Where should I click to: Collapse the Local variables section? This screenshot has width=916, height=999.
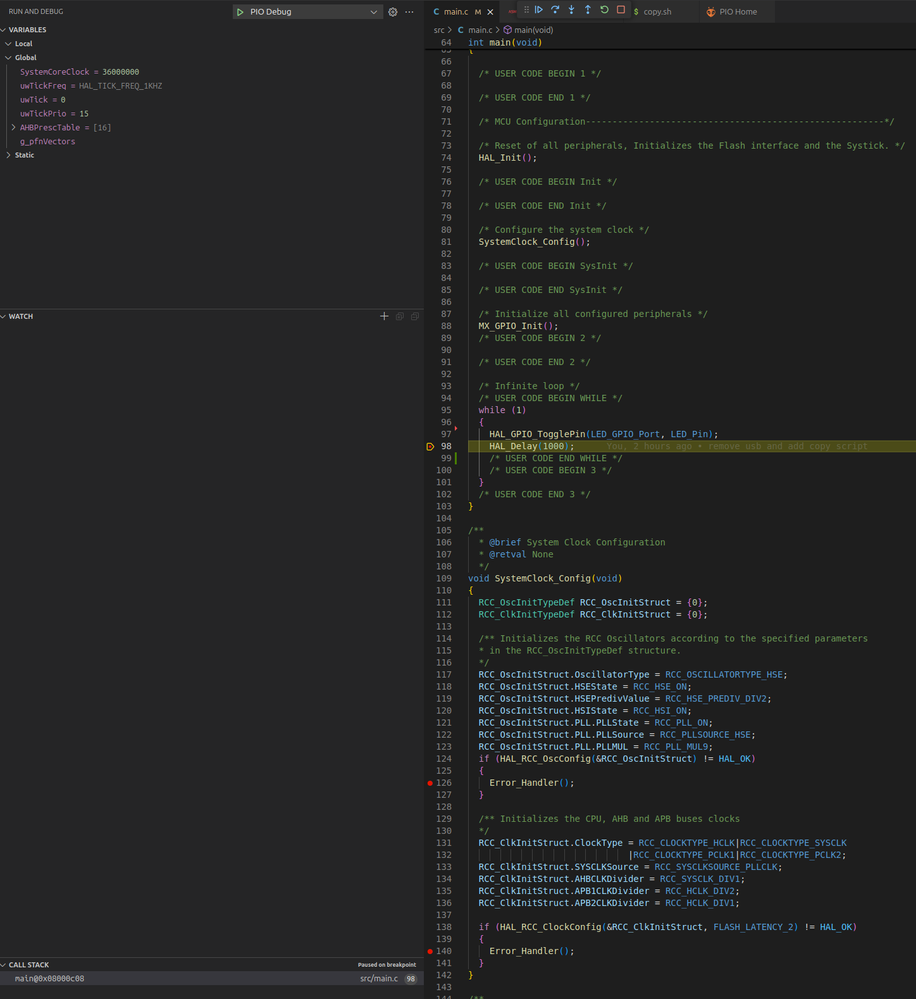tap(10, 44)
